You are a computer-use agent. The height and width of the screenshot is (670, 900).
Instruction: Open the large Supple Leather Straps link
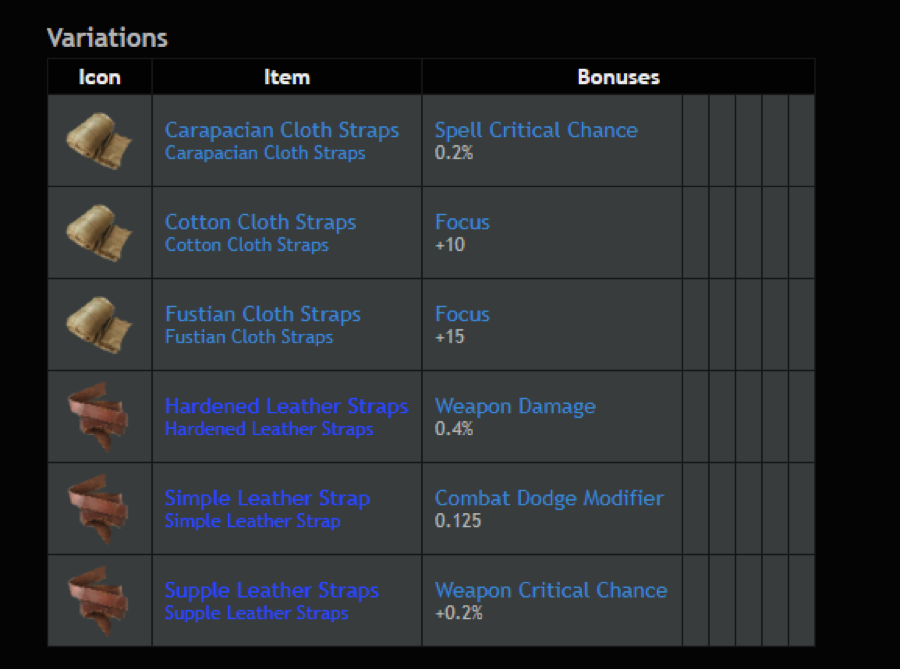click(271, 590)
